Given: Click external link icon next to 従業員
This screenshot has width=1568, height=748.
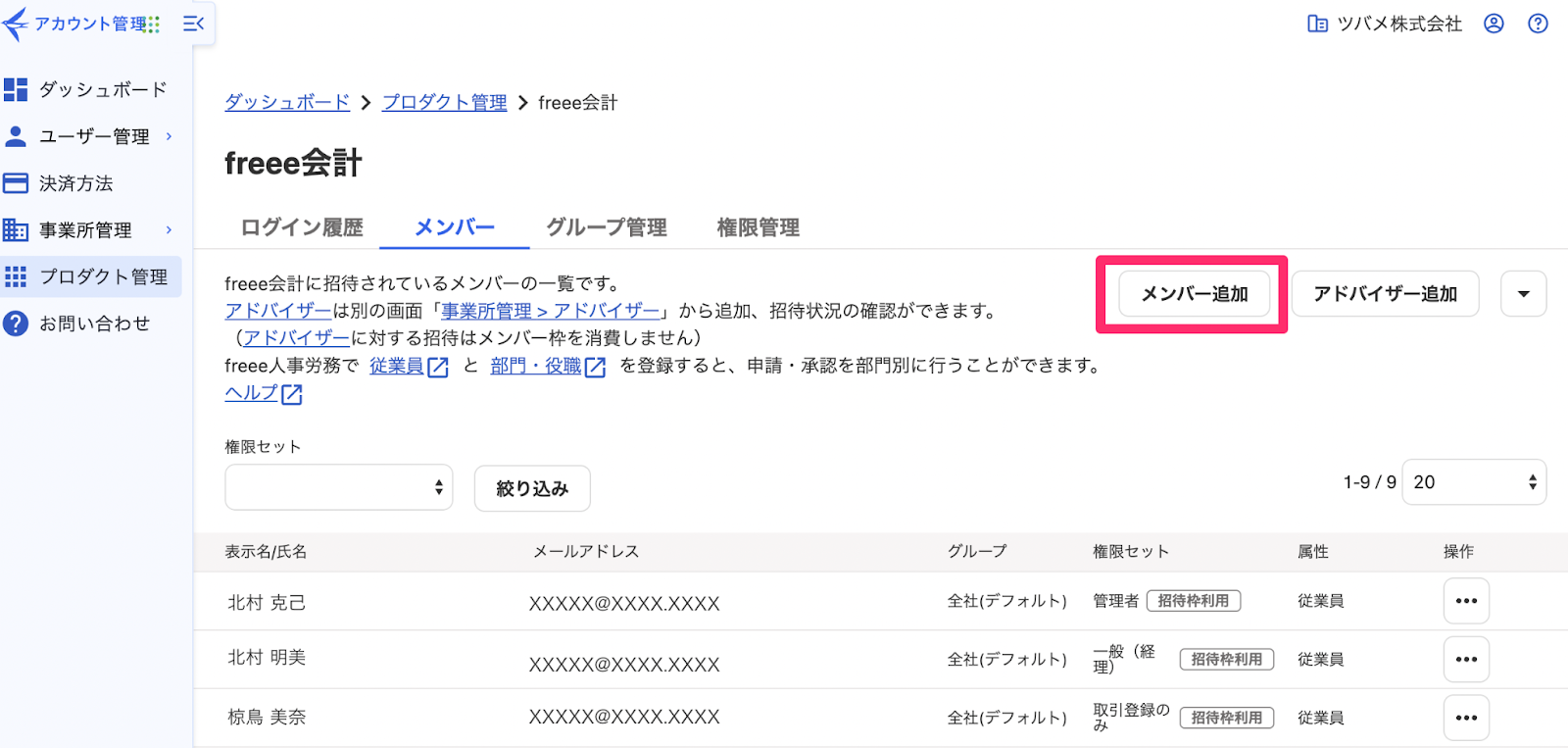Looking at the screenshot, I should [438, 368].
